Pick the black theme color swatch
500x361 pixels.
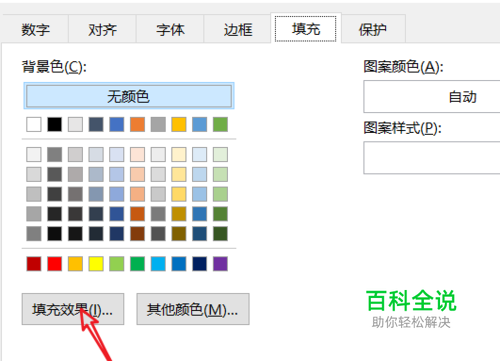pos(54,124)
